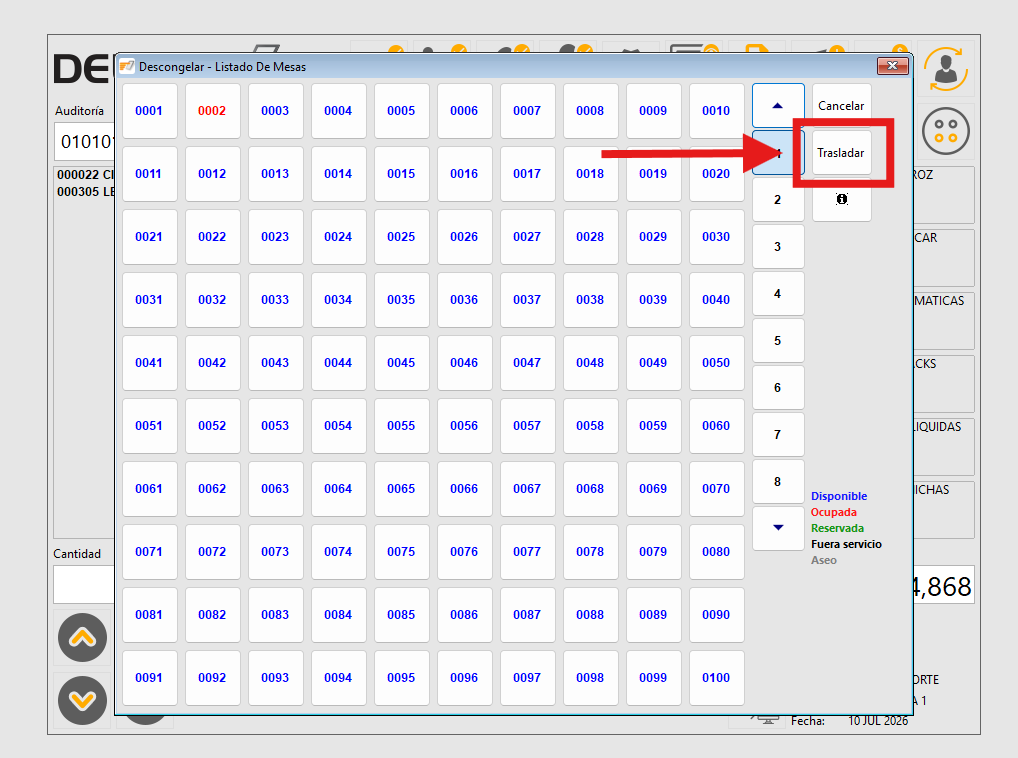Select occupied table 0002
The width and height of the screenshot is (1018, 758).
(212, 111)
